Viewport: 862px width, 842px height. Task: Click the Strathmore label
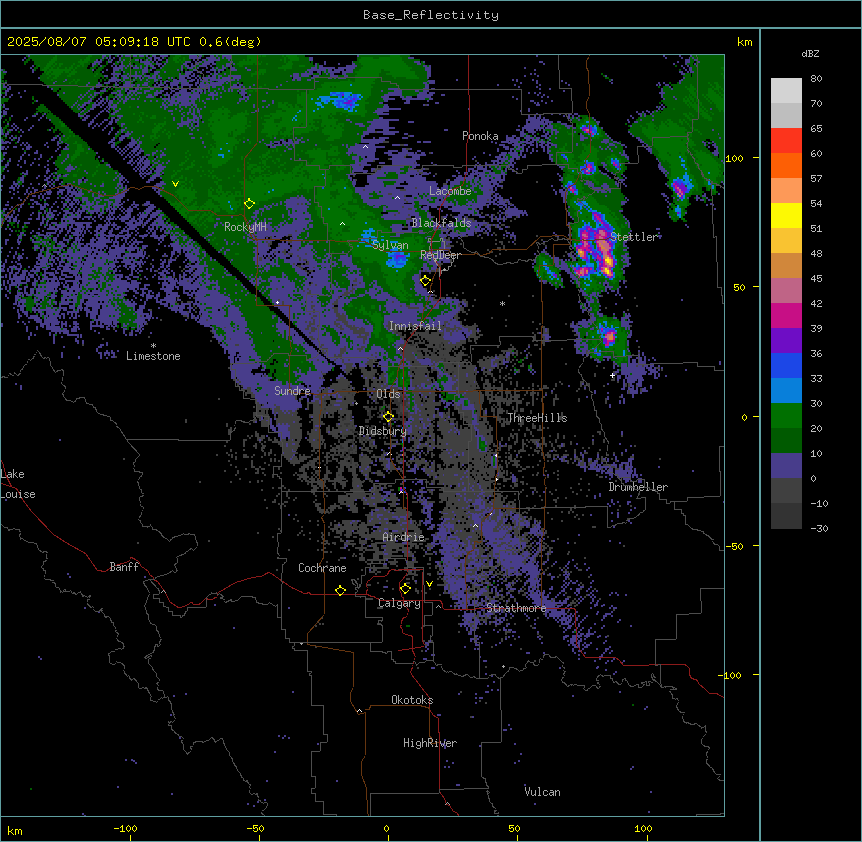point(516,608)
